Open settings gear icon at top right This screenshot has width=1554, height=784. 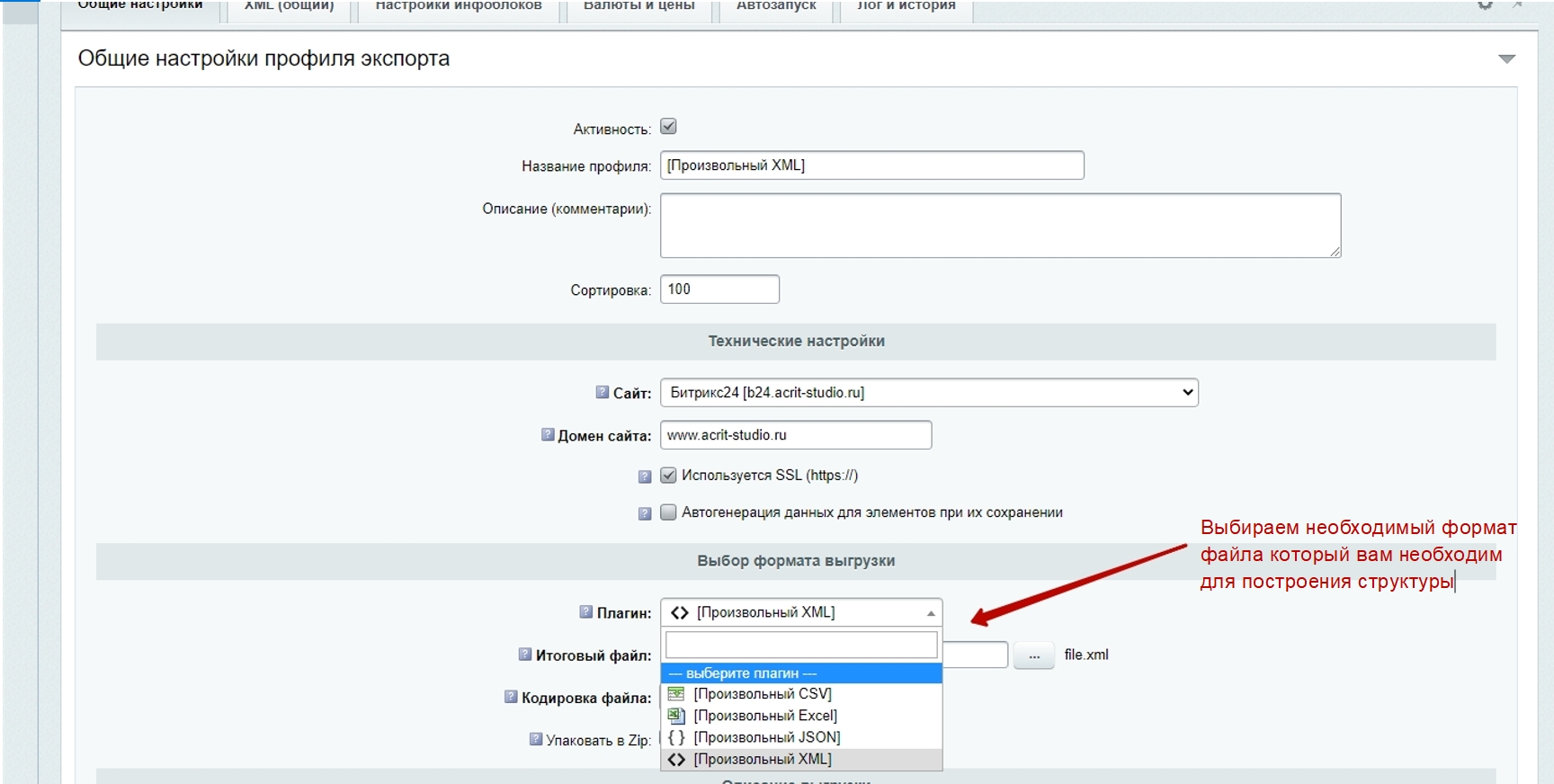click(1485, 5)
